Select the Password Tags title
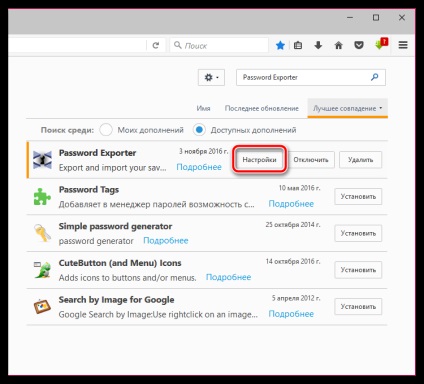 [x=89, y=190]
